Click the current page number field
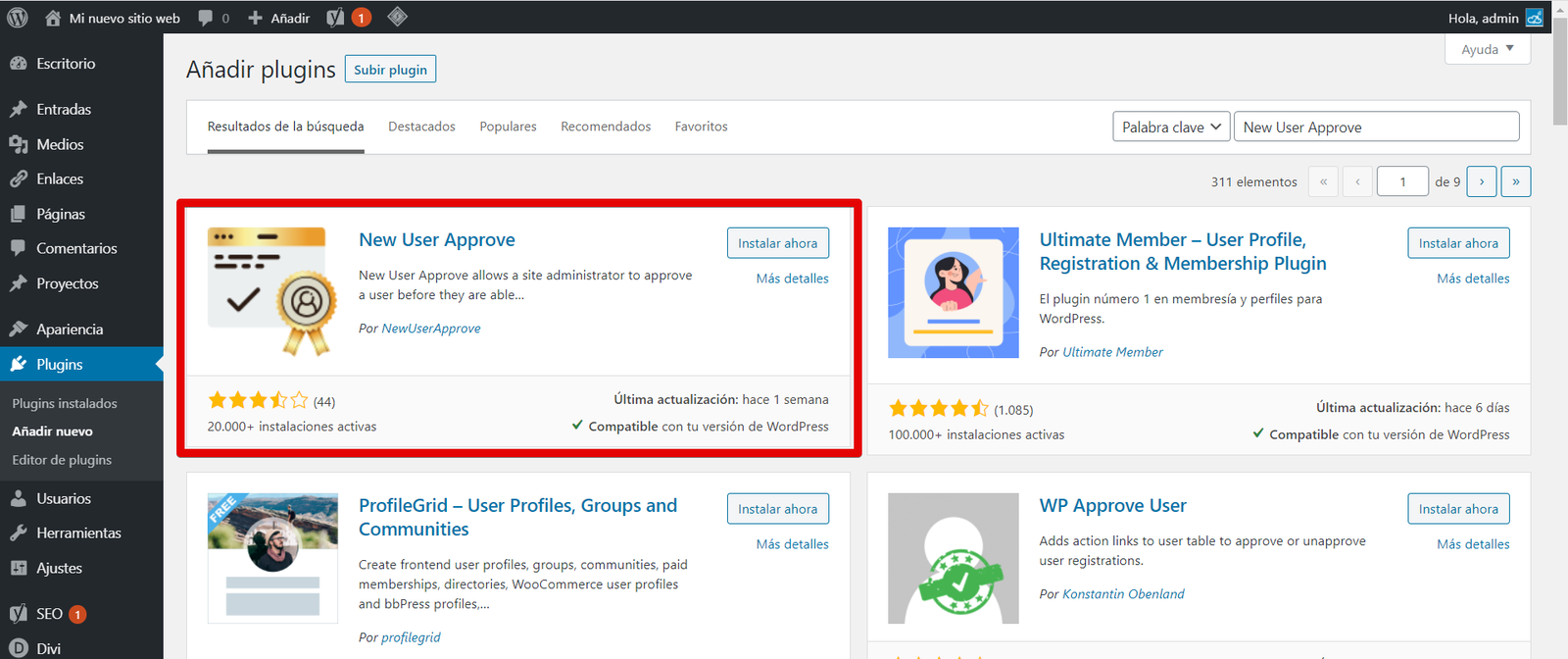 pyautogui.click(x=1402, y=181)
